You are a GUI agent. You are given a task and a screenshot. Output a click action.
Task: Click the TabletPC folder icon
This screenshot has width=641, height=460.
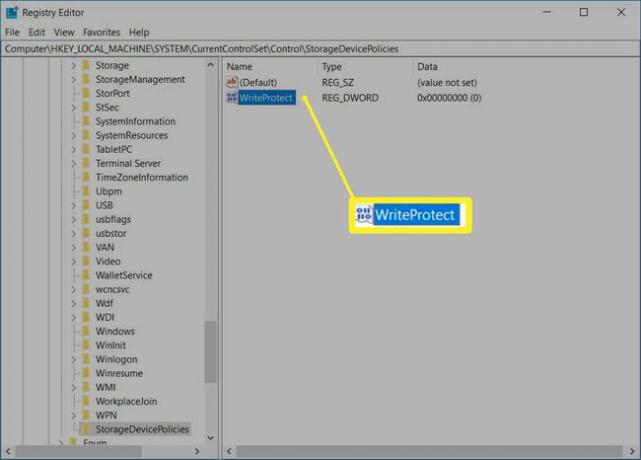coord(86,149)
